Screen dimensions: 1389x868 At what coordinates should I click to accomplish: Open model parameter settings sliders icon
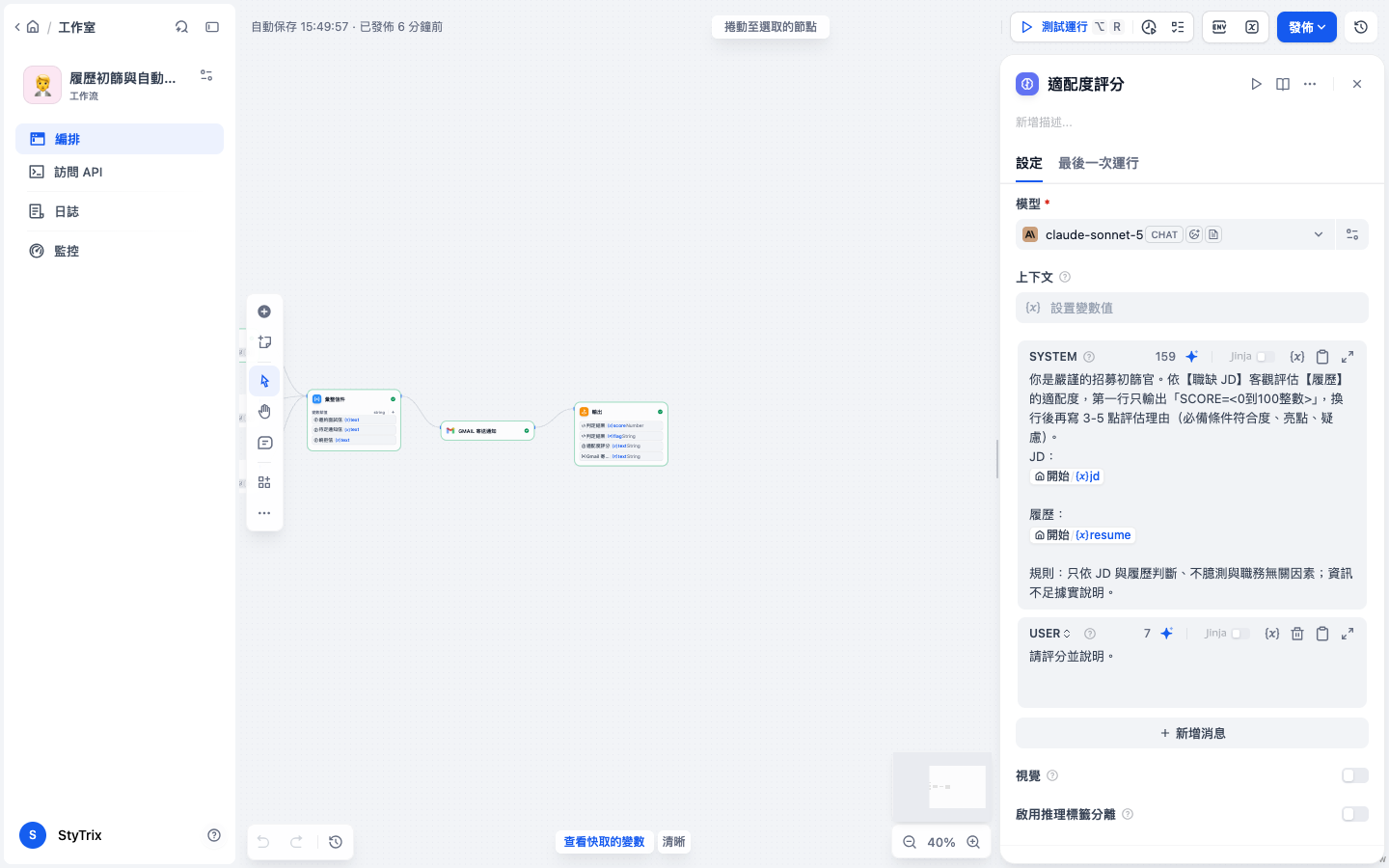point(1352,234)
